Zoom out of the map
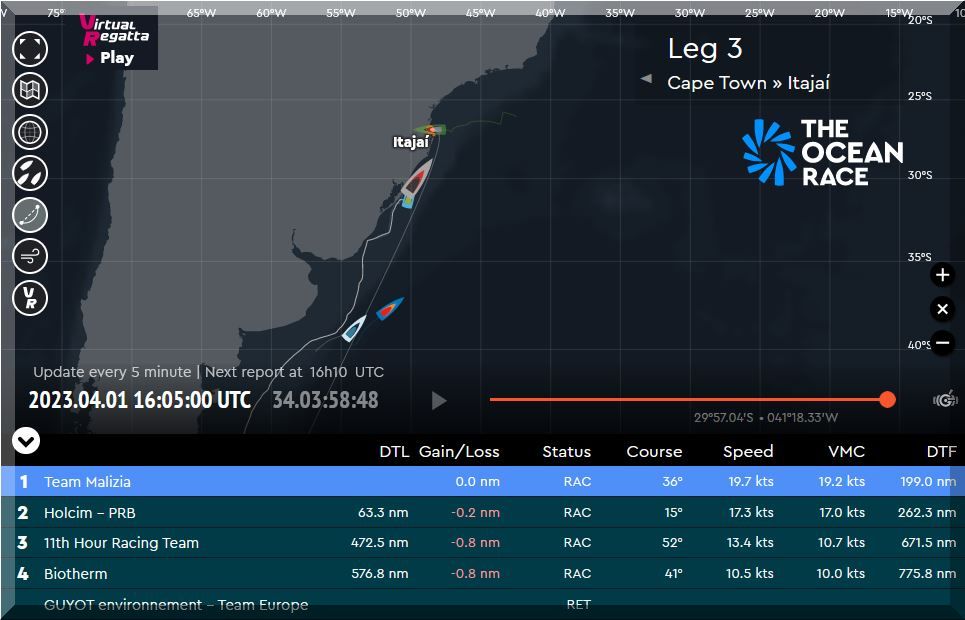This screenshot has height=620, width=965. coord(942,342)
